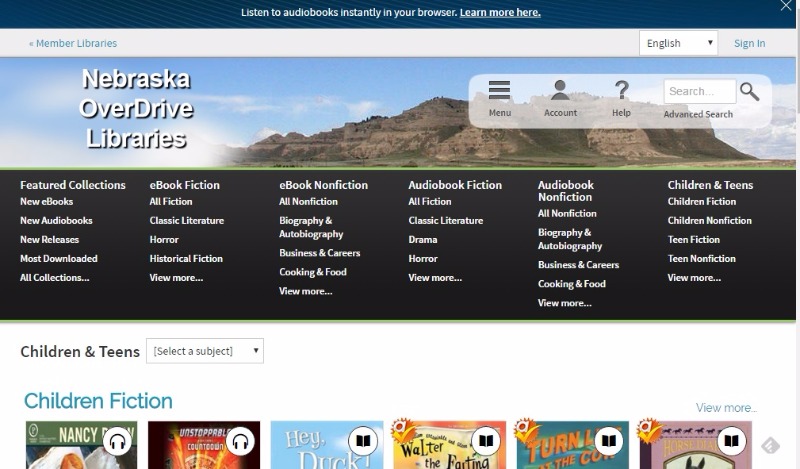This screenshot has width=800, height=469.
Task: Click the carousel next arrow beside covers
Action: tap(770, 446)
